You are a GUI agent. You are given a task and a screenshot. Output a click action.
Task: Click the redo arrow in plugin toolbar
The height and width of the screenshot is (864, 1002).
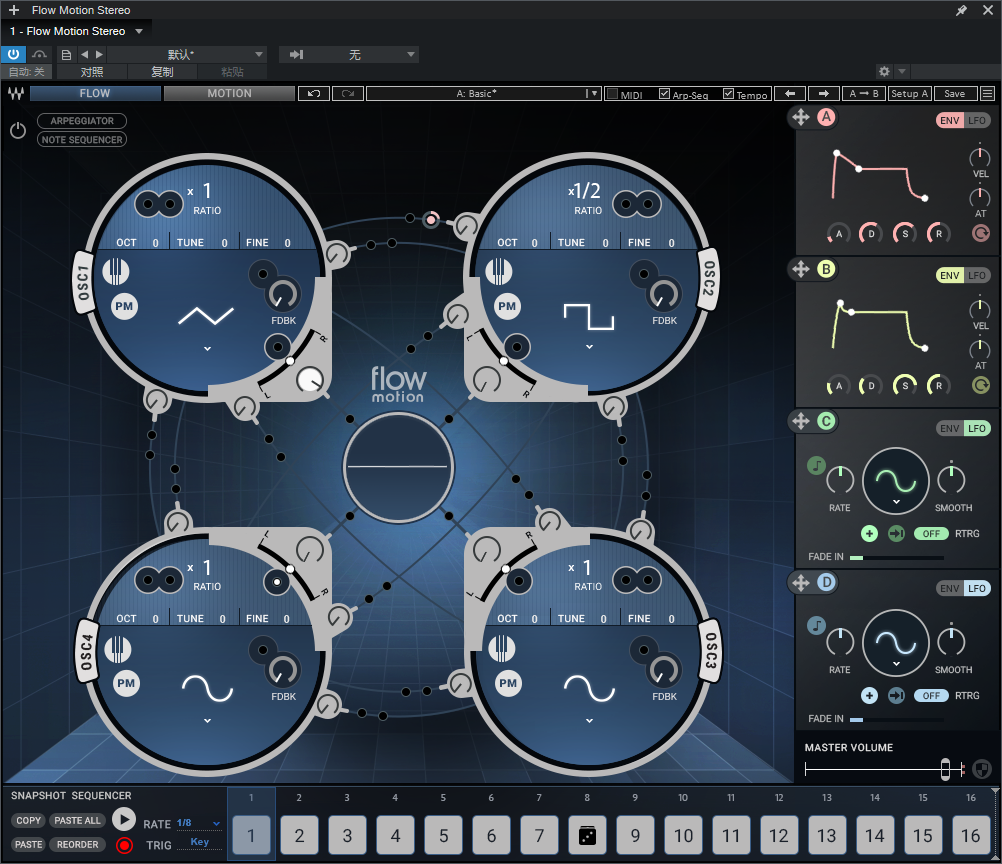(348, 93)
